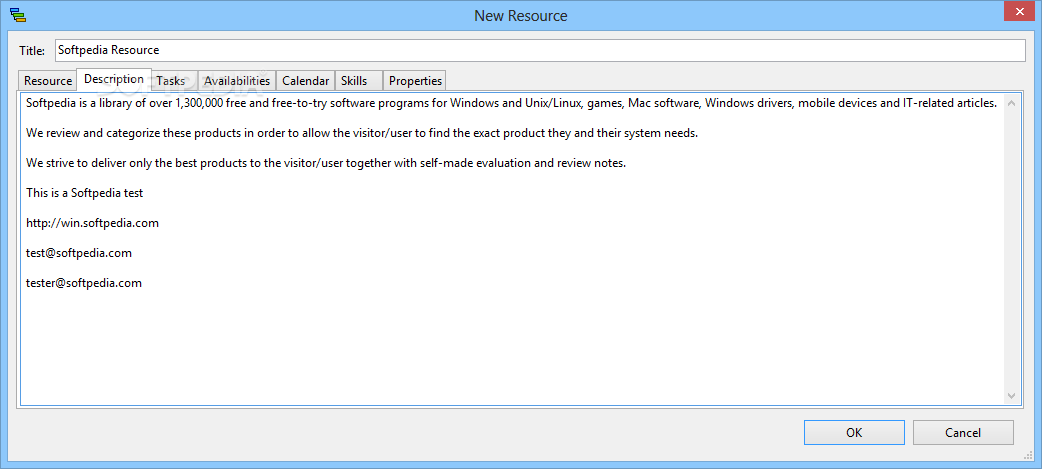Go to the Availabilities tab
Image resolution: width=1042 pixels, height=469 pixels.
point(237,80)
